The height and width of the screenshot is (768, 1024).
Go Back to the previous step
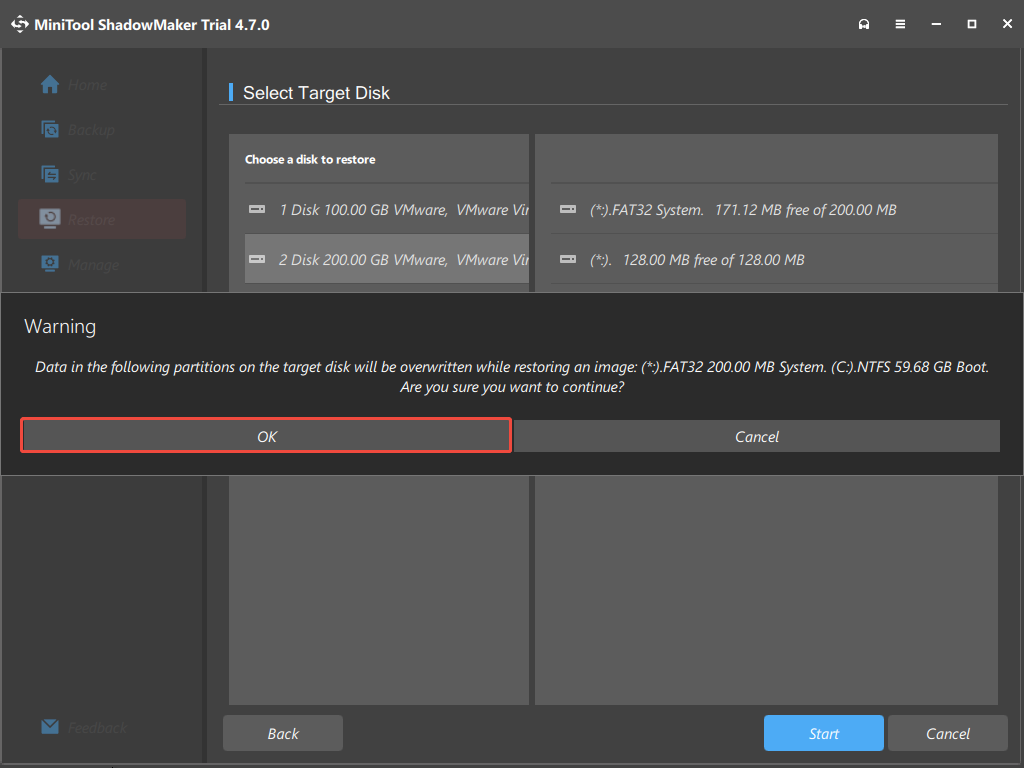pos(283,733)
